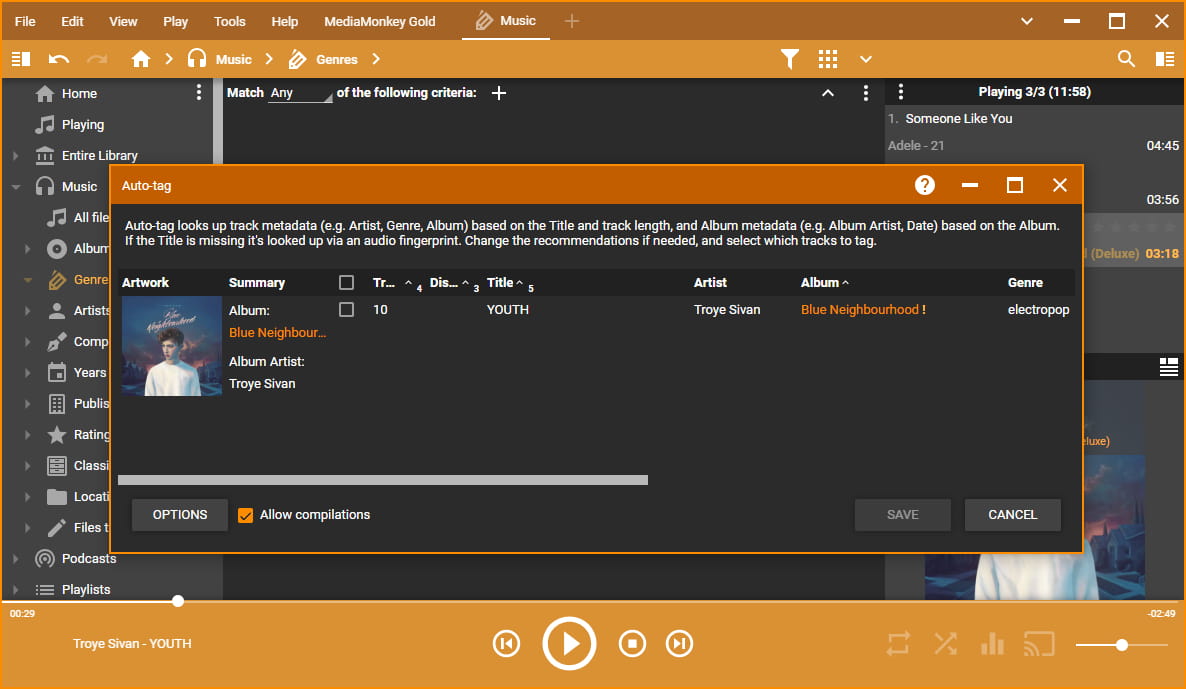Click the Auto-tag horizontal scrollbar

point(383,480)
